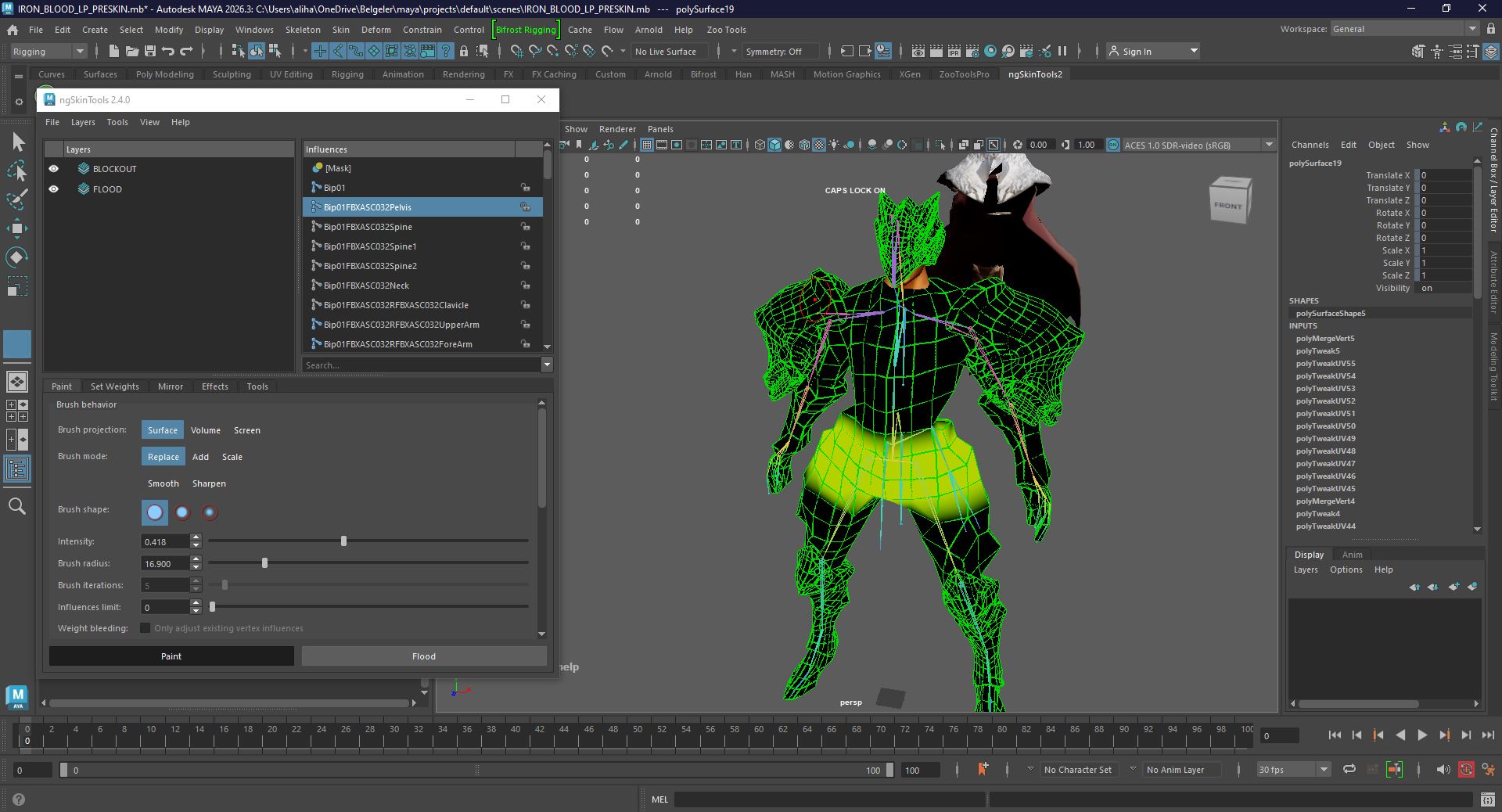
Task: Switch to the Set Weights tab
Action: (115, 386)
